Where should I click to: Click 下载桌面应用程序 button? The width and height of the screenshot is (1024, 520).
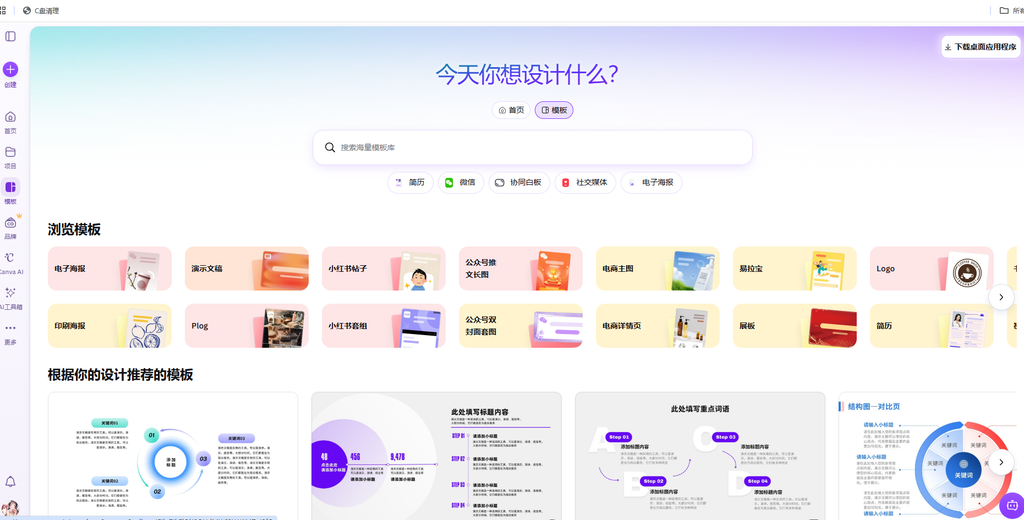980,47
